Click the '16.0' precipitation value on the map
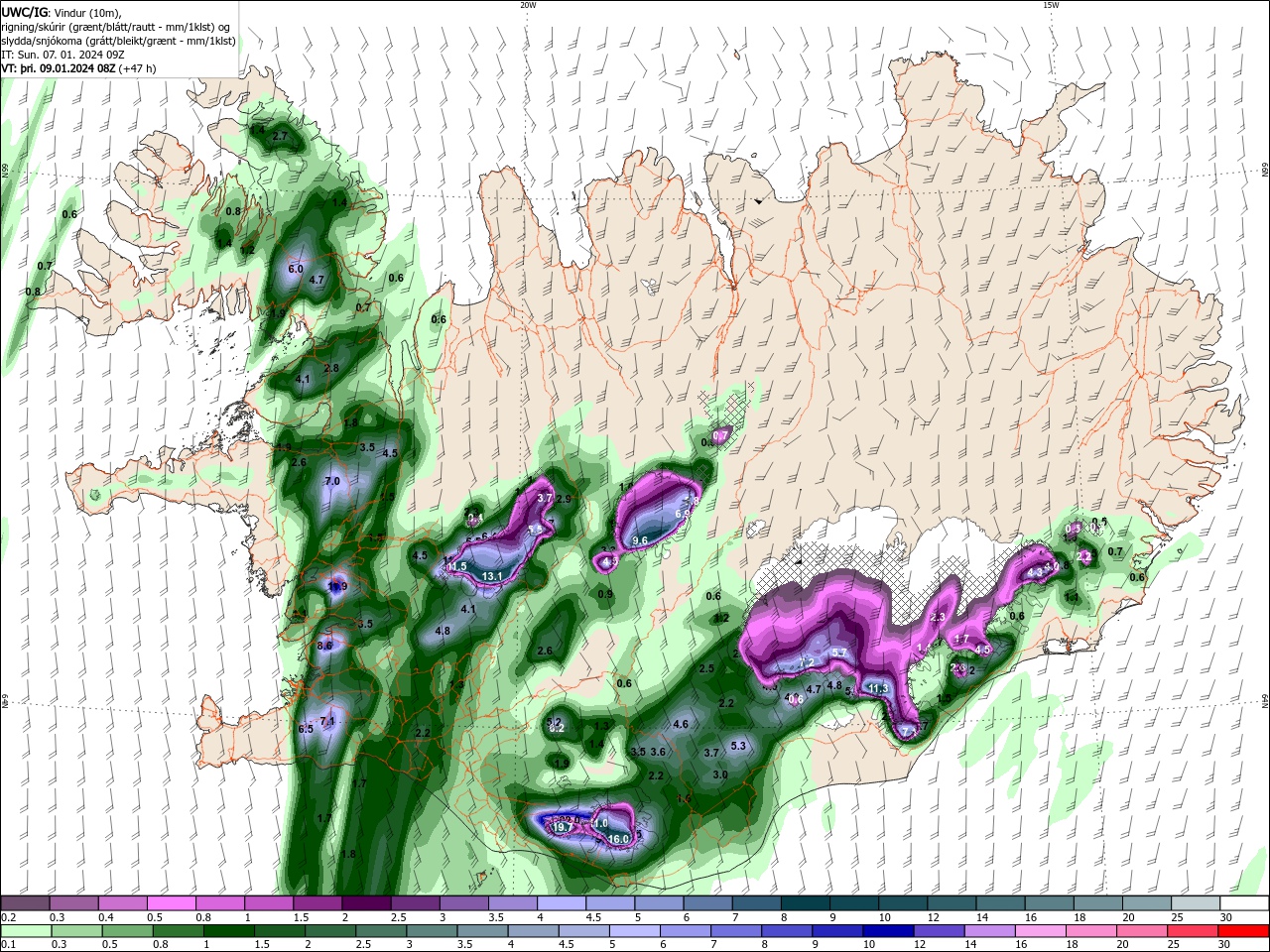Image resolution: width=1270 pixels, height=952 pixels. click(618, 839)
